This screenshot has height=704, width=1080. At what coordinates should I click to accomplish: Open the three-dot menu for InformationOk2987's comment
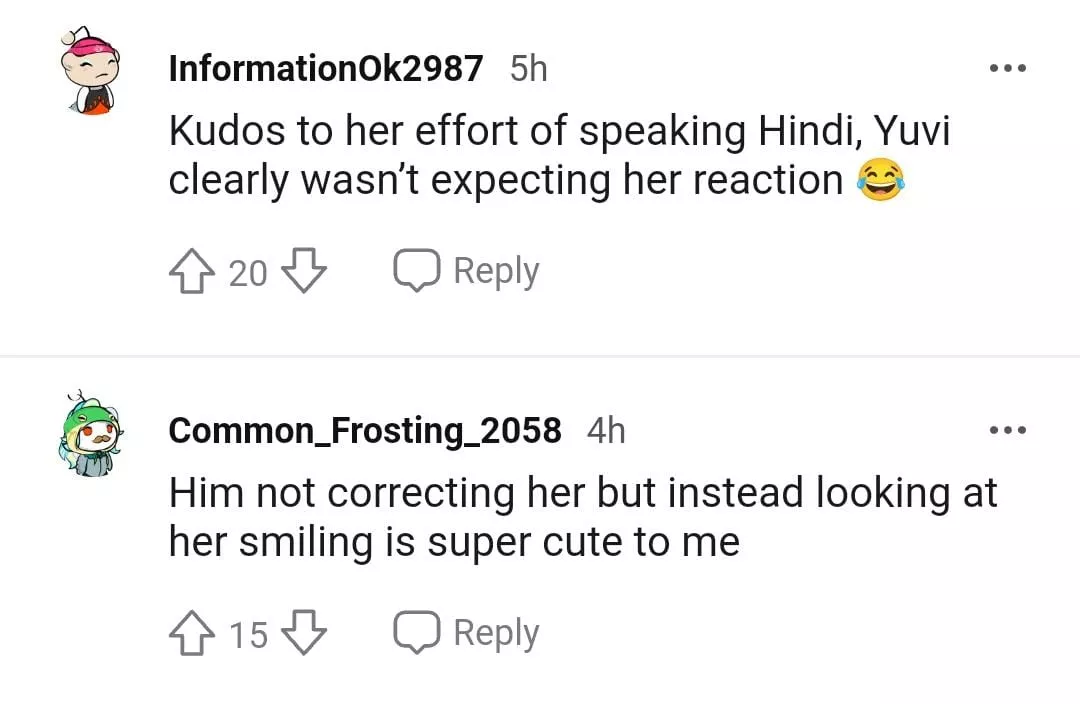(1007, 69)
